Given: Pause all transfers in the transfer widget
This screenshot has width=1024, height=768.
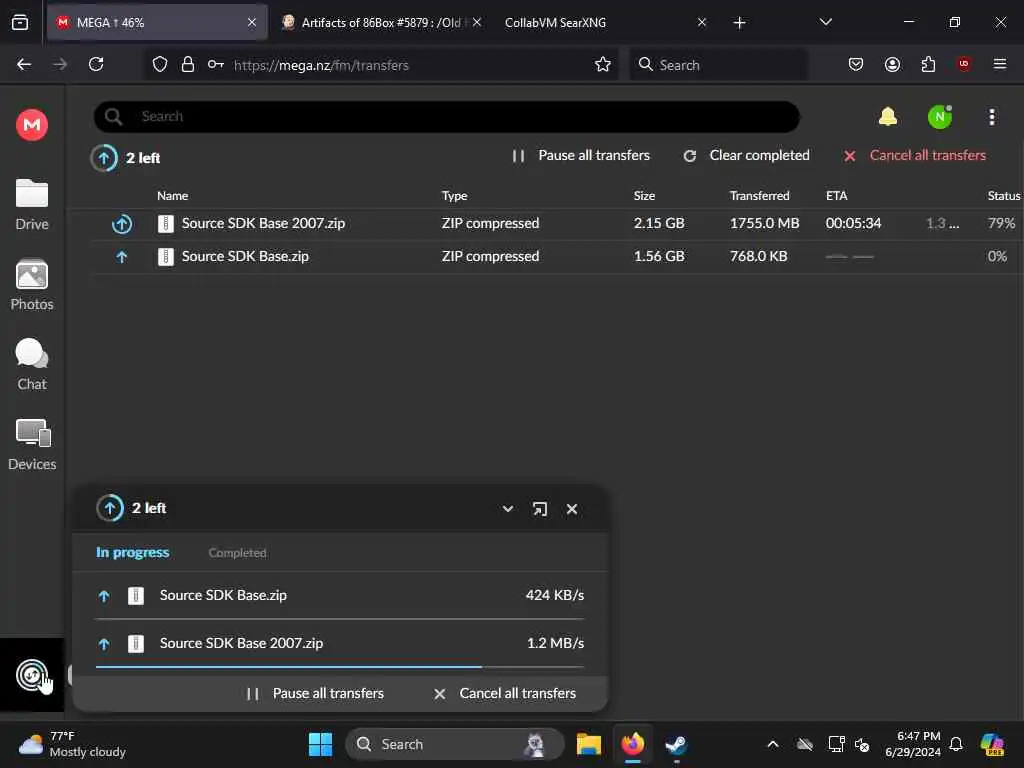Looking at the screenshot, I should [x=315, y=694].
